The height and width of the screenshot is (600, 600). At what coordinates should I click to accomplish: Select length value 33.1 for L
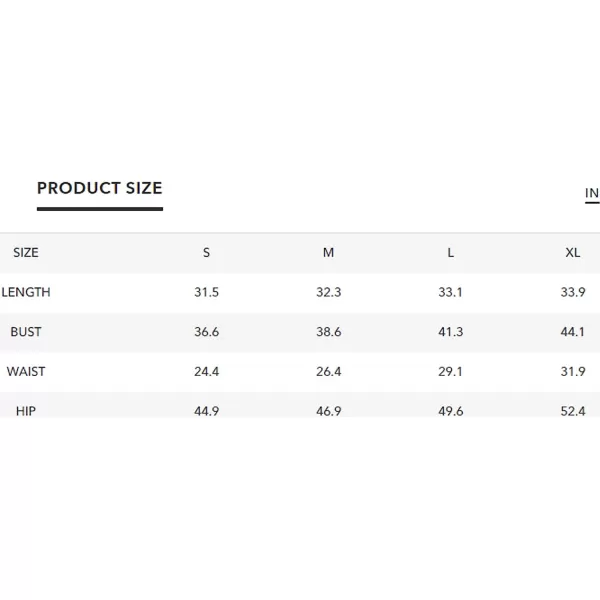pos(450,292)
